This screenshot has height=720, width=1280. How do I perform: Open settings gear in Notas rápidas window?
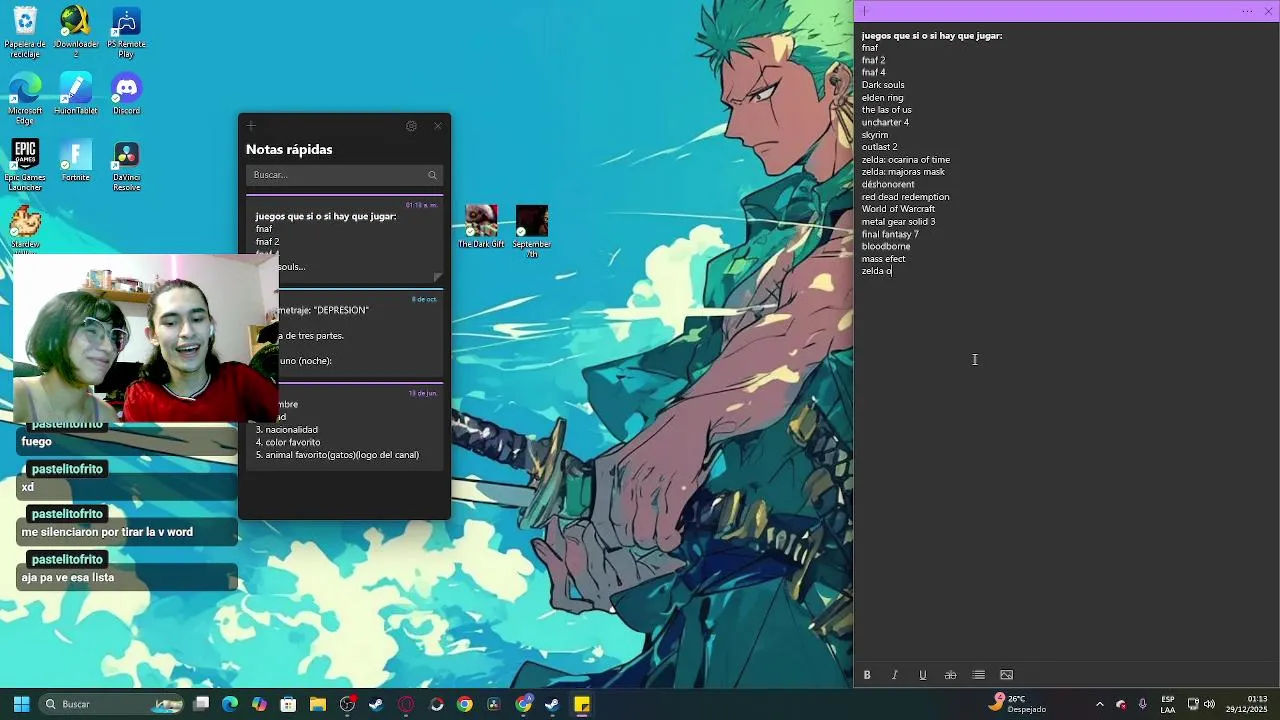[x=411, y=126]
